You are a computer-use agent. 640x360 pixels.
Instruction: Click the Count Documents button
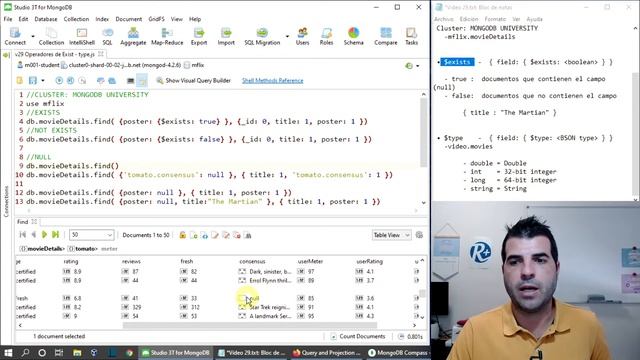pos(358,336)
